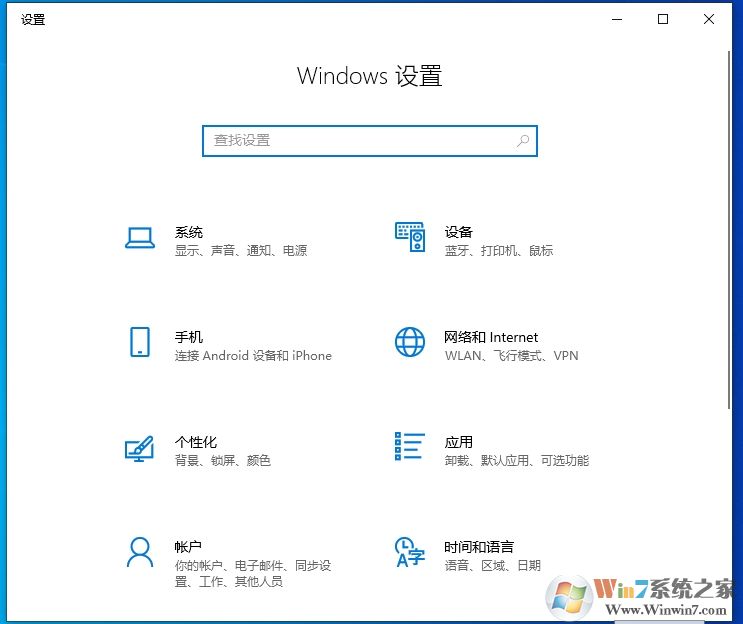Open the System laptop icon

(x=140, y=238)
